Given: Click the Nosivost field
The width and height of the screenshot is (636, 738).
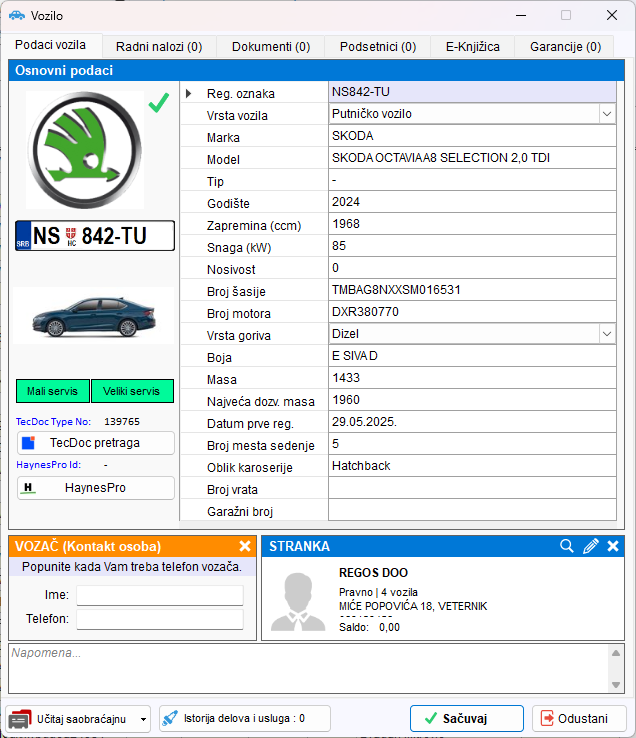Looking at the screenshot, I should (x=472, y=268).
